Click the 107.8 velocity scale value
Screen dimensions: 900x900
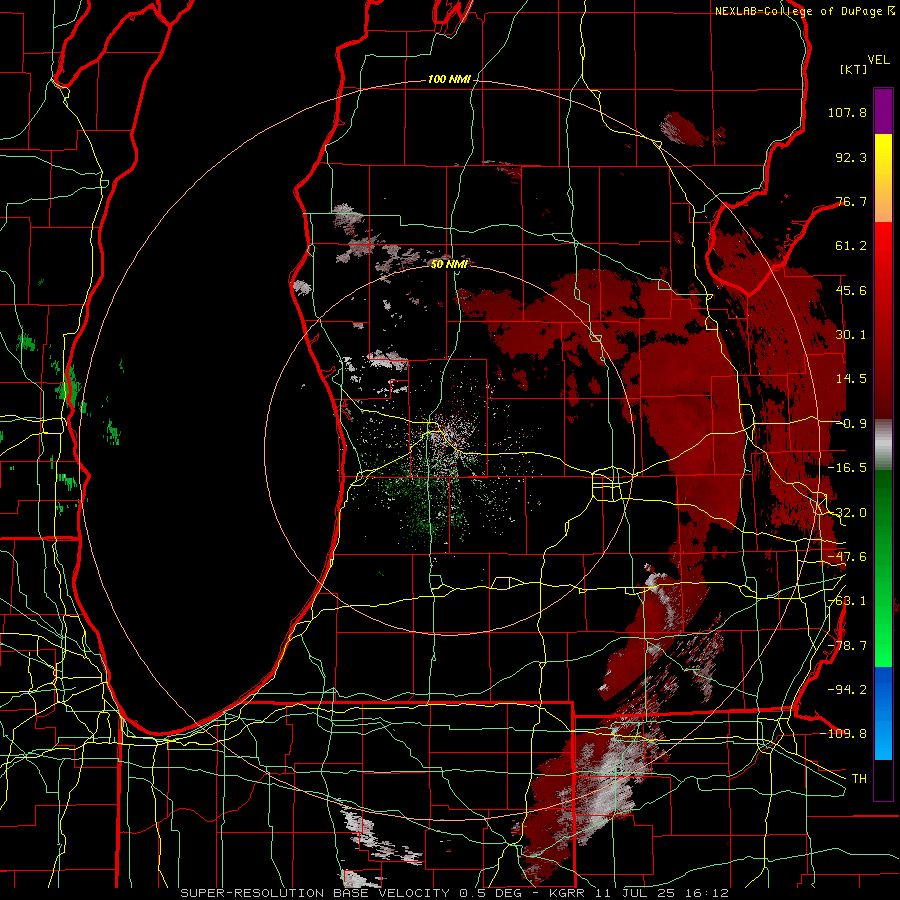847,112
